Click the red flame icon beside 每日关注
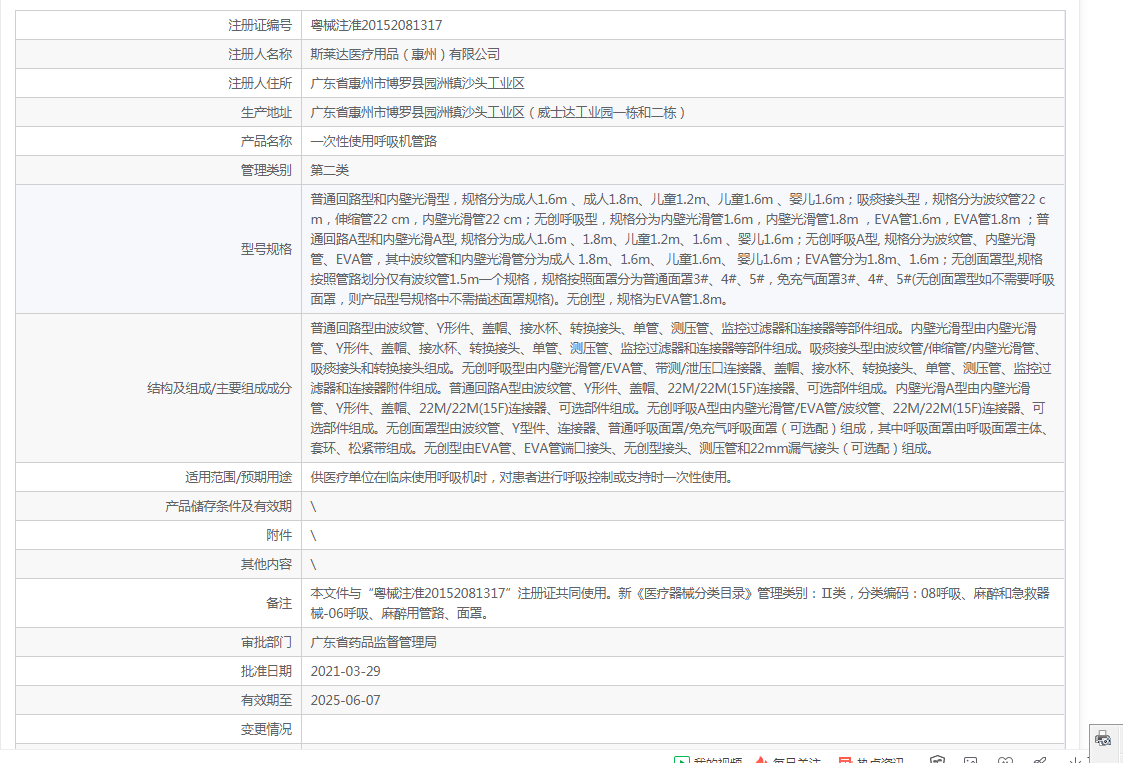The height and width of the screenshot is (763, 1123). pos(761,758)
